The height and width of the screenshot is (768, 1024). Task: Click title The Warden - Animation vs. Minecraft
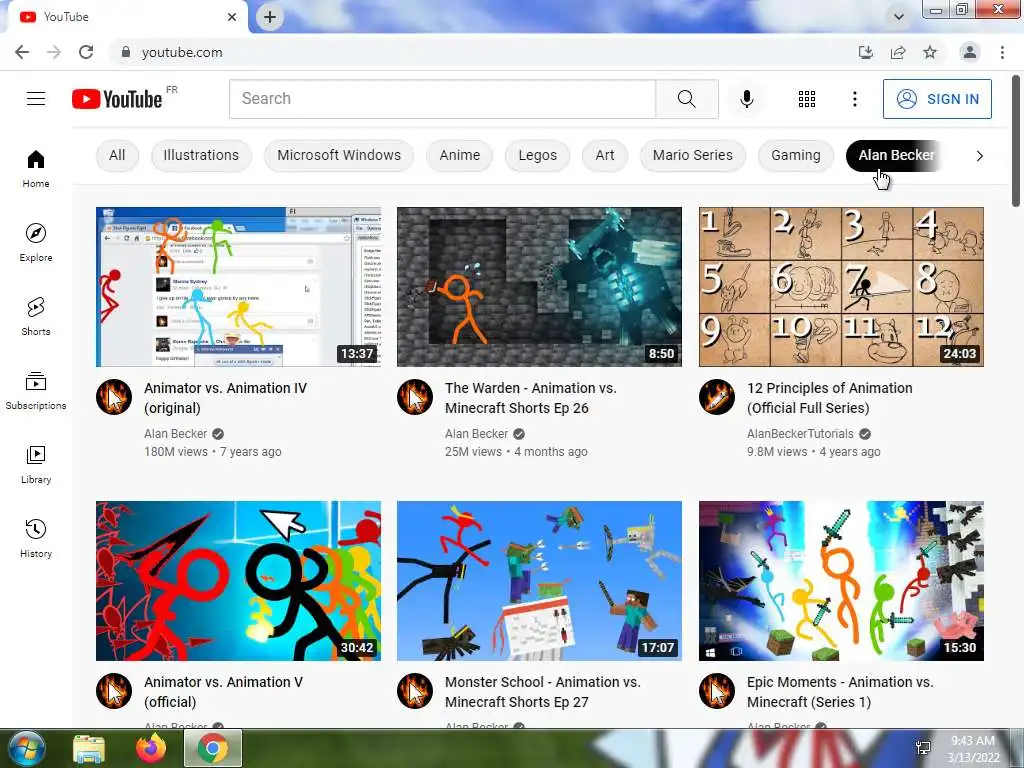(530, 398)
